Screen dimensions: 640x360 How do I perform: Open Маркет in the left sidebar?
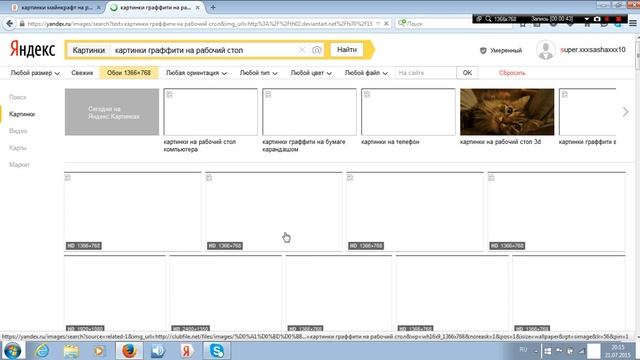click(19, 164)
